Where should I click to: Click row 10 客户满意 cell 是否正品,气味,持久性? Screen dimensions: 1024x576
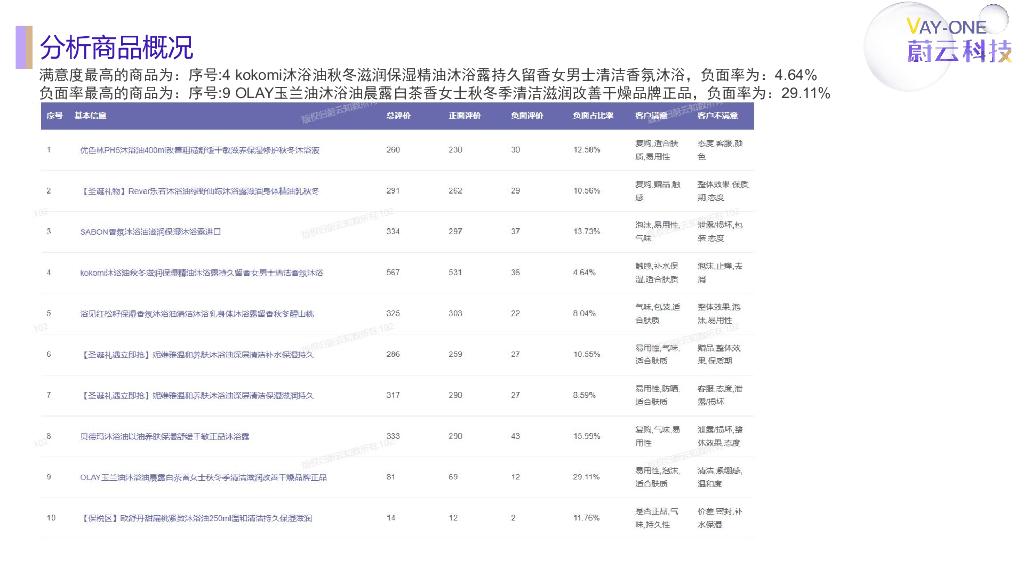(x=656, y=519)
